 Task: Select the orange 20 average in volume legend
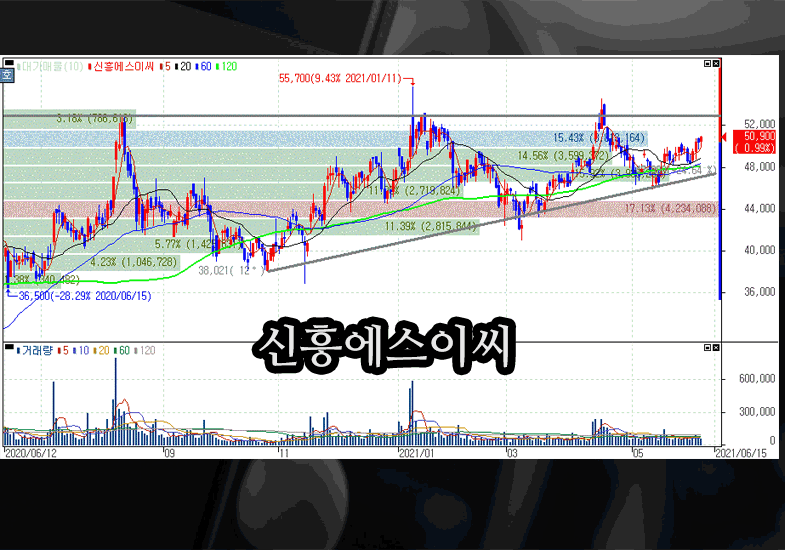tap(102, 350)
